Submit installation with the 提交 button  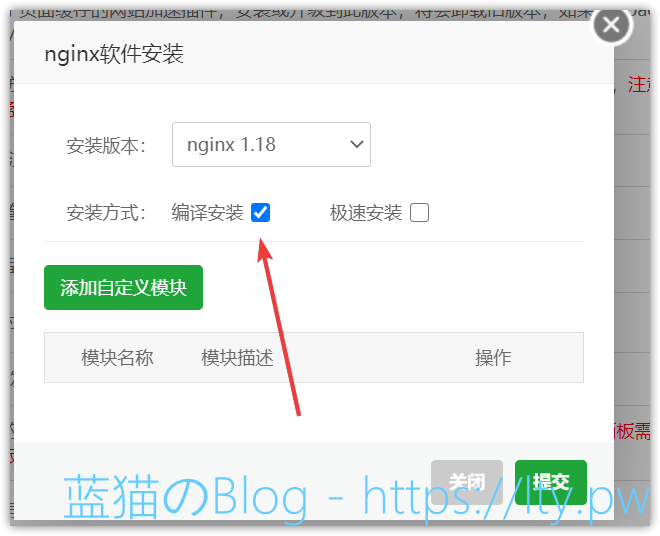(x=550, y=482)
